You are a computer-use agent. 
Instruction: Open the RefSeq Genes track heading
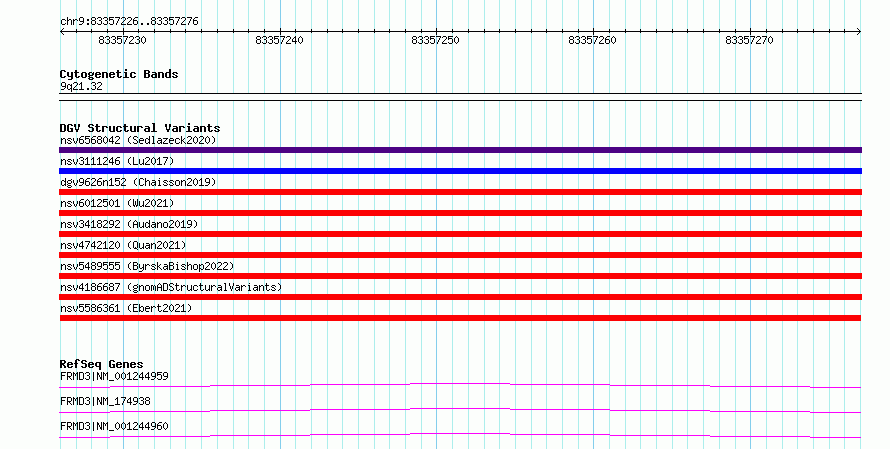pyautogui.click(x=102, y=364)
